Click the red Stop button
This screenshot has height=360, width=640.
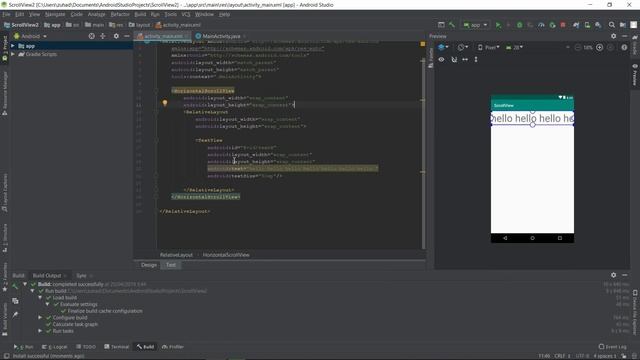click(563, 25)
